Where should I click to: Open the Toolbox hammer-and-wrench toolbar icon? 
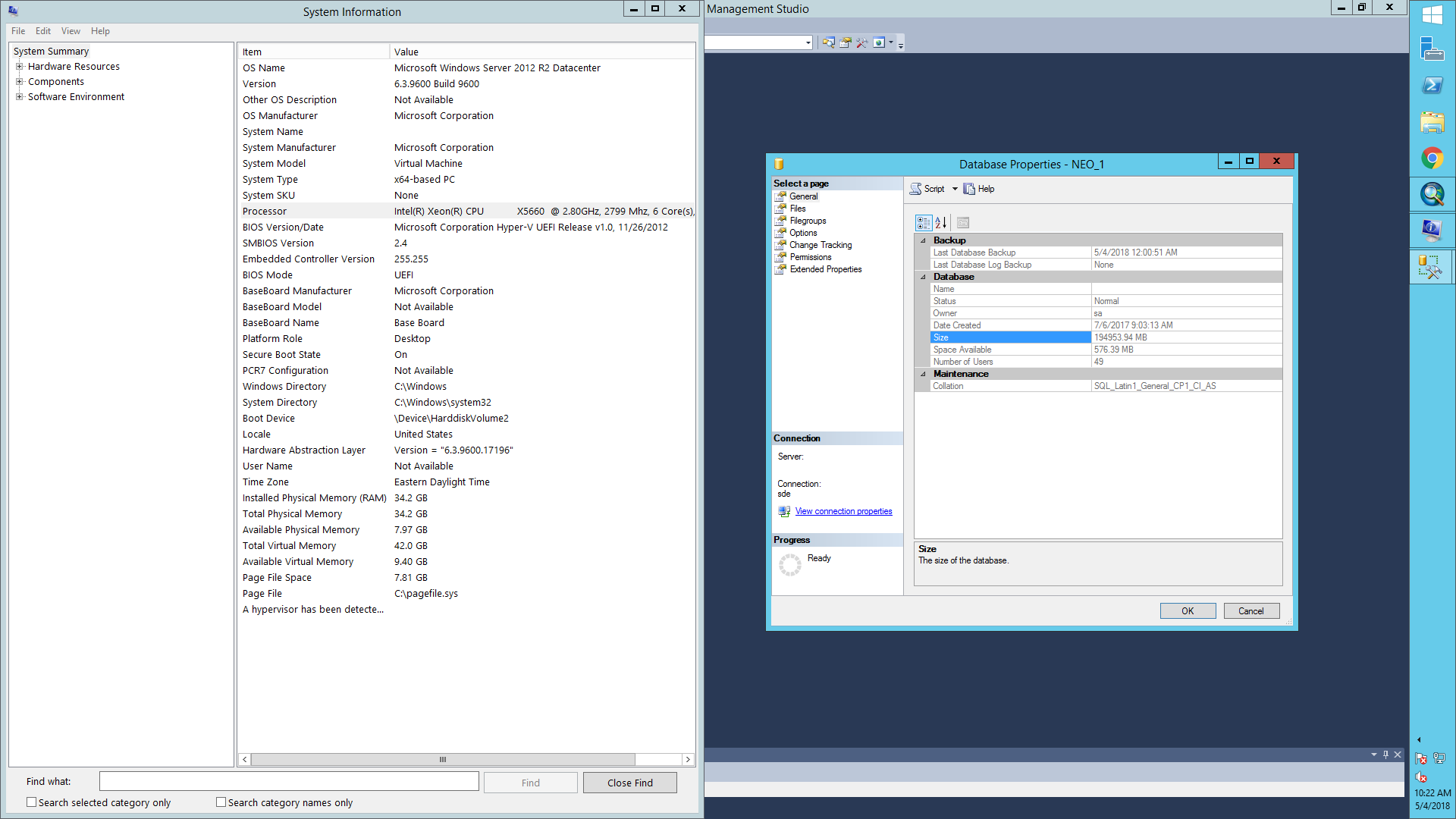pyautogui.click(x=861, y=42)
